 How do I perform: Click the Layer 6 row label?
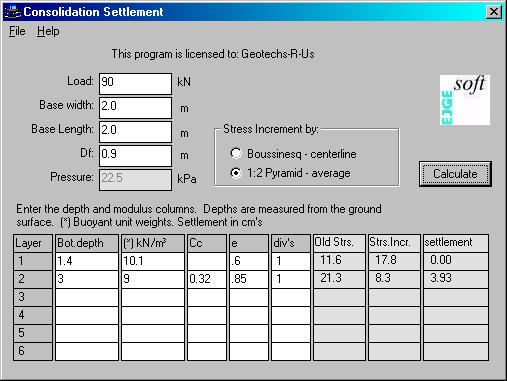tap(33, 351)
